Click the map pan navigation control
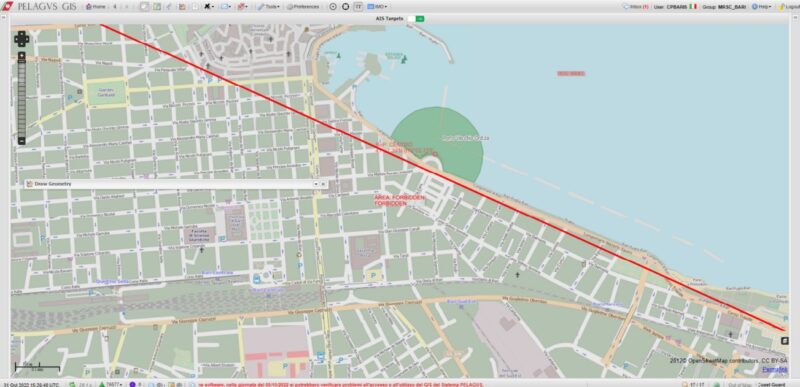The height and width of the screenshot is (387, 800). (21, 39)
